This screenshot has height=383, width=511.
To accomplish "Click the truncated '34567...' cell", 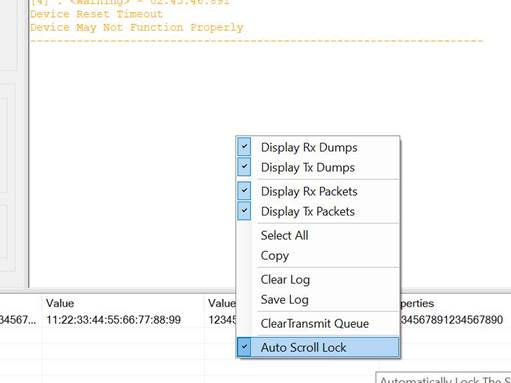I will point(18,320).
